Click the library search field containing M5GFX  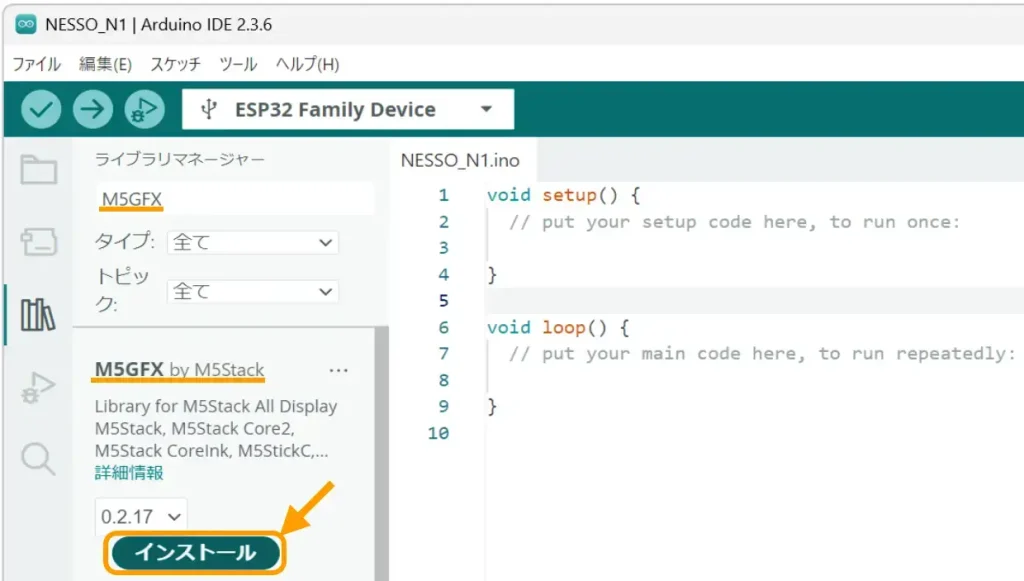[x=235, y=200]
